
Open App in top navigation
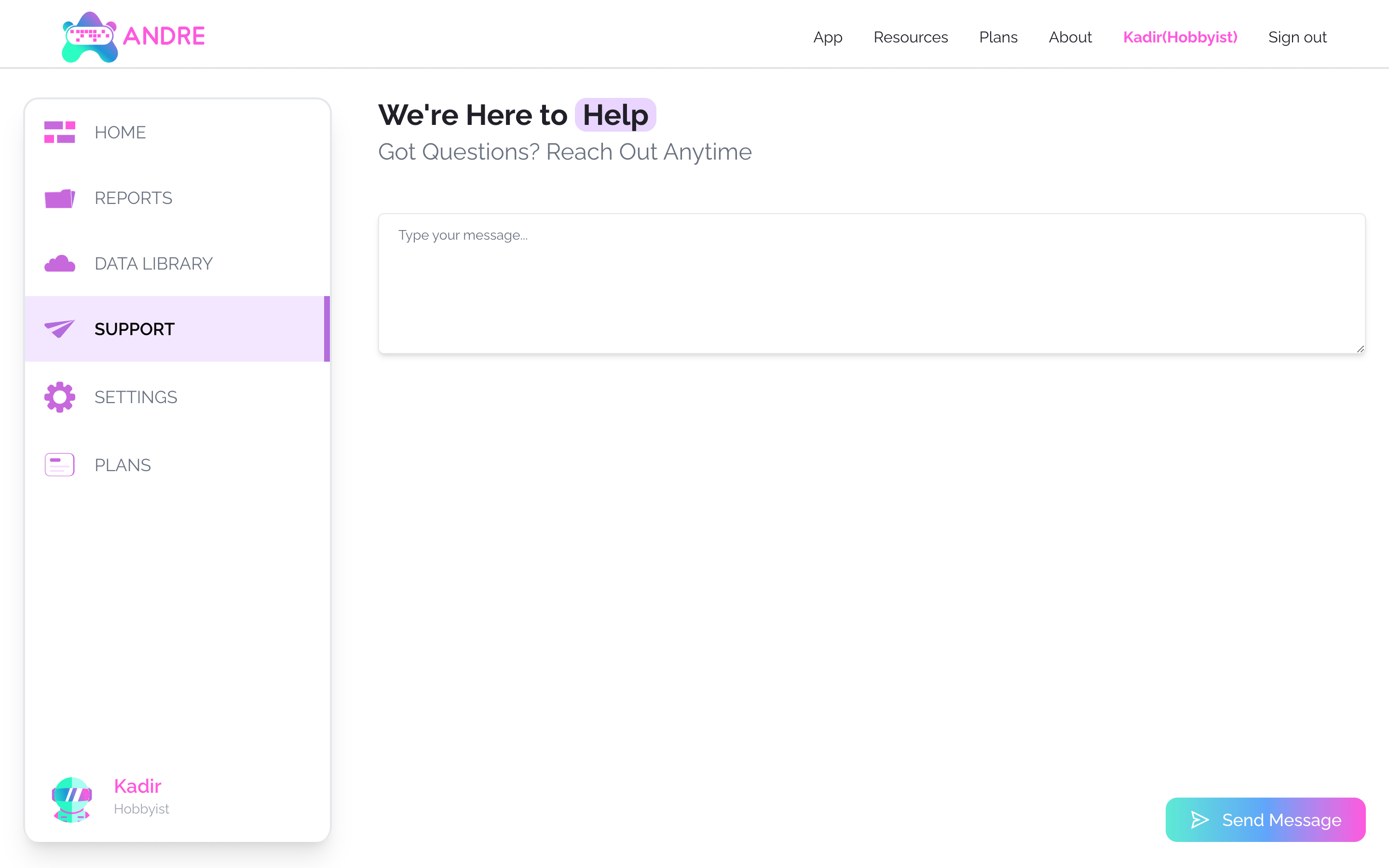[x=827, y=37]
